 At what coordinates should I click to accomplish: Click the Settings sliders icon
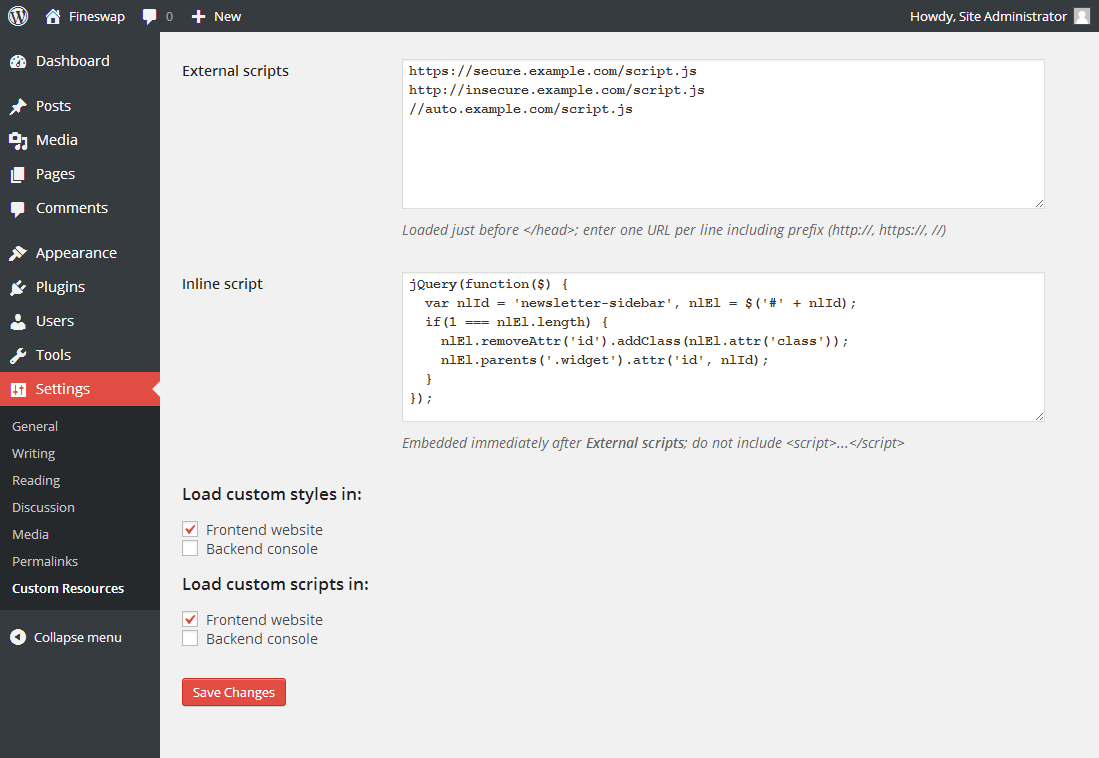(x=18, y=389)
